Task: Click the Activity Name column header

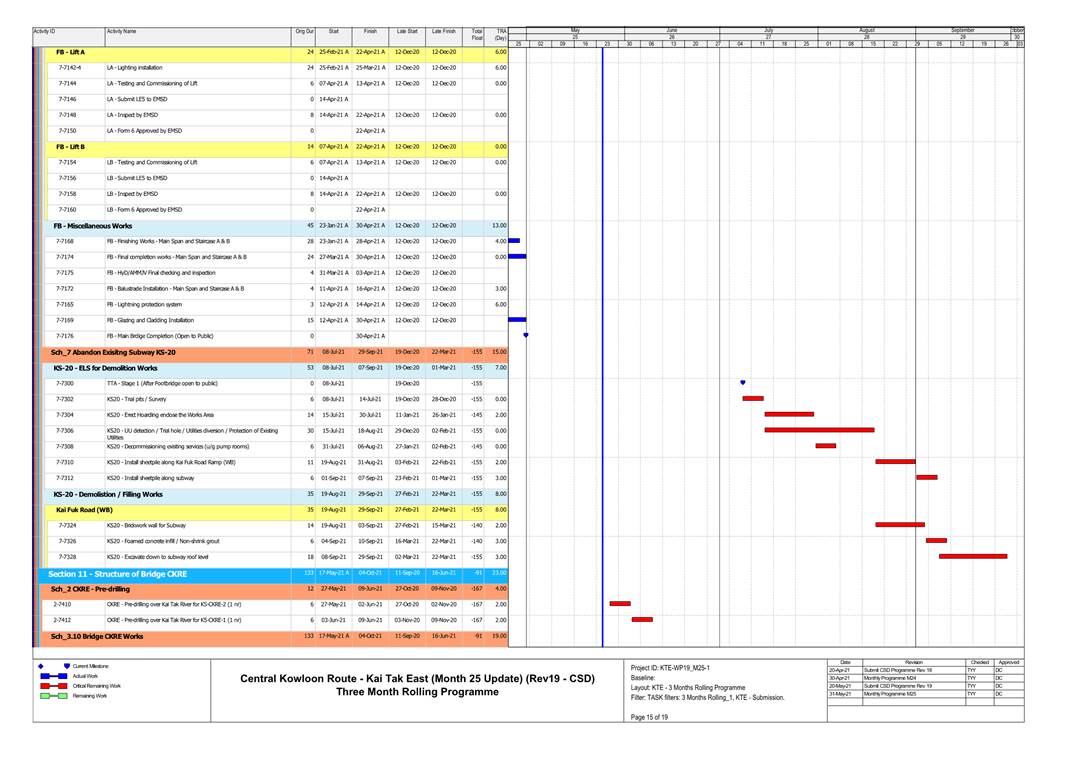Action: pyautogui.click(x=122, y=32)
